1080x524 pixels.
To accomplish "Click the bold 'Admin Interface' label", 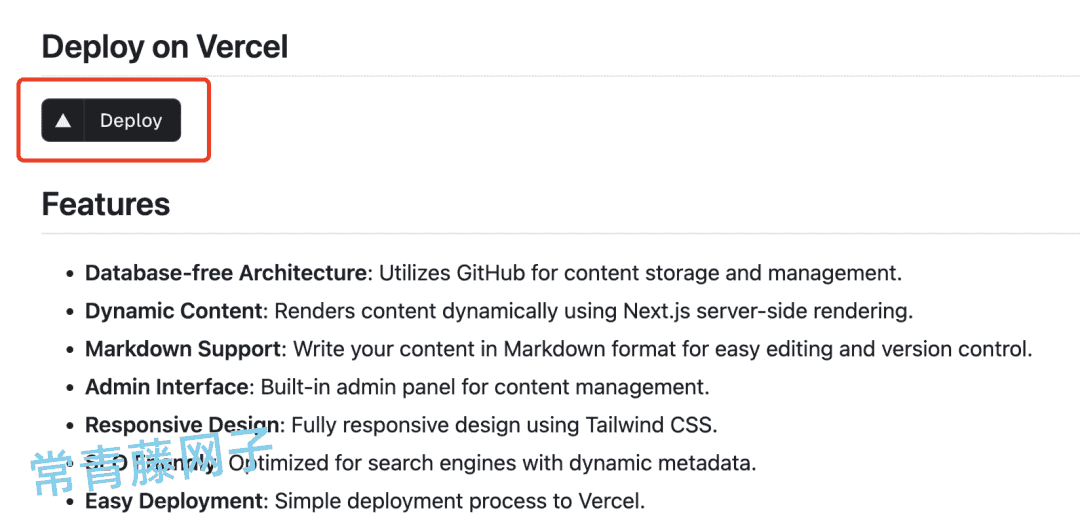I will coord(167,387).
